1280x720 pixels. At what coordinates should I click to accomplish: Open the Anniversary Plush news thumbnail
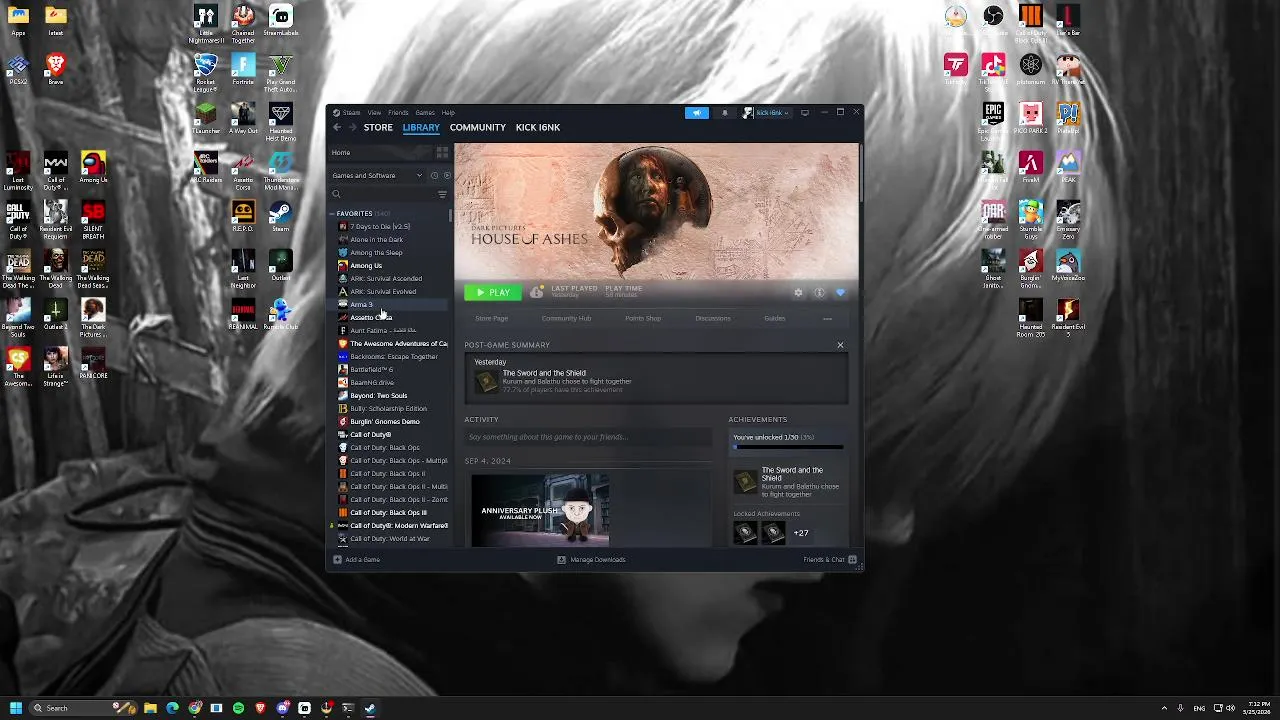tap(540, 510)
